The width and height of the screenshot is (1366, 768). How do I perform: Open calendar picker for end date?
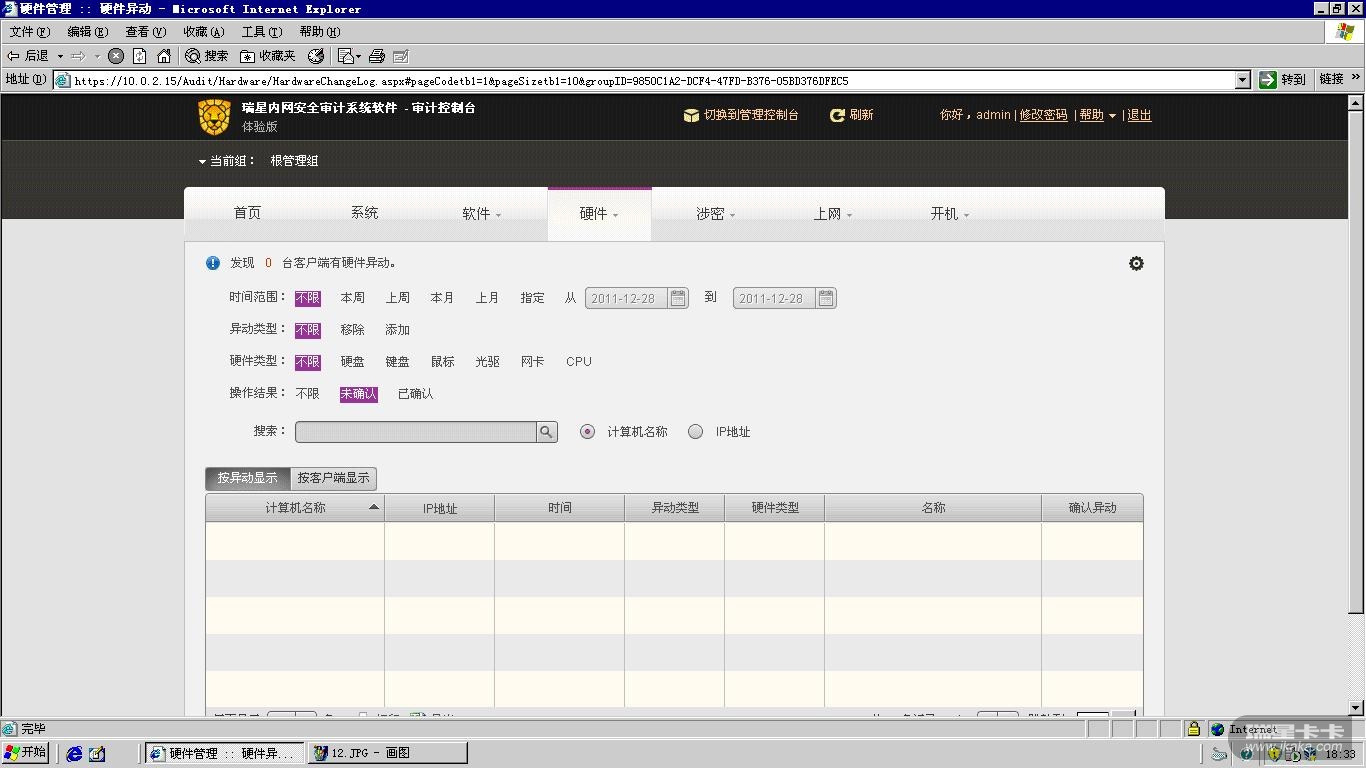coord(826,298)
